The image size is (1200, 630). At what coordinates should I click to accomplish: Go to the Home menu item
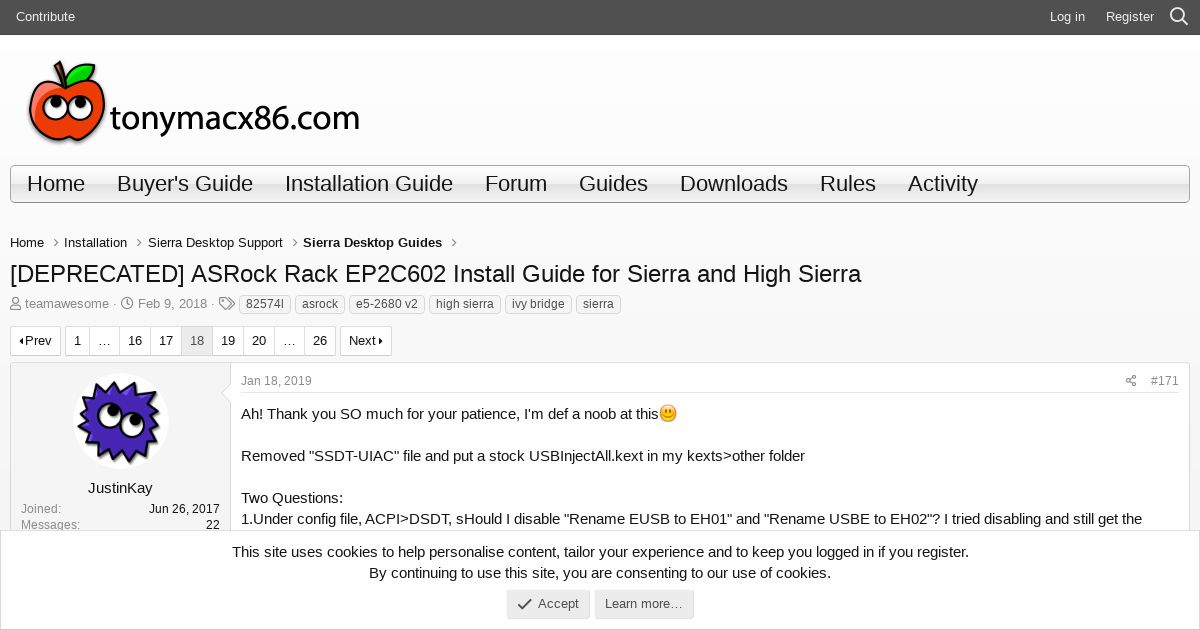click(x=56, y=184)
